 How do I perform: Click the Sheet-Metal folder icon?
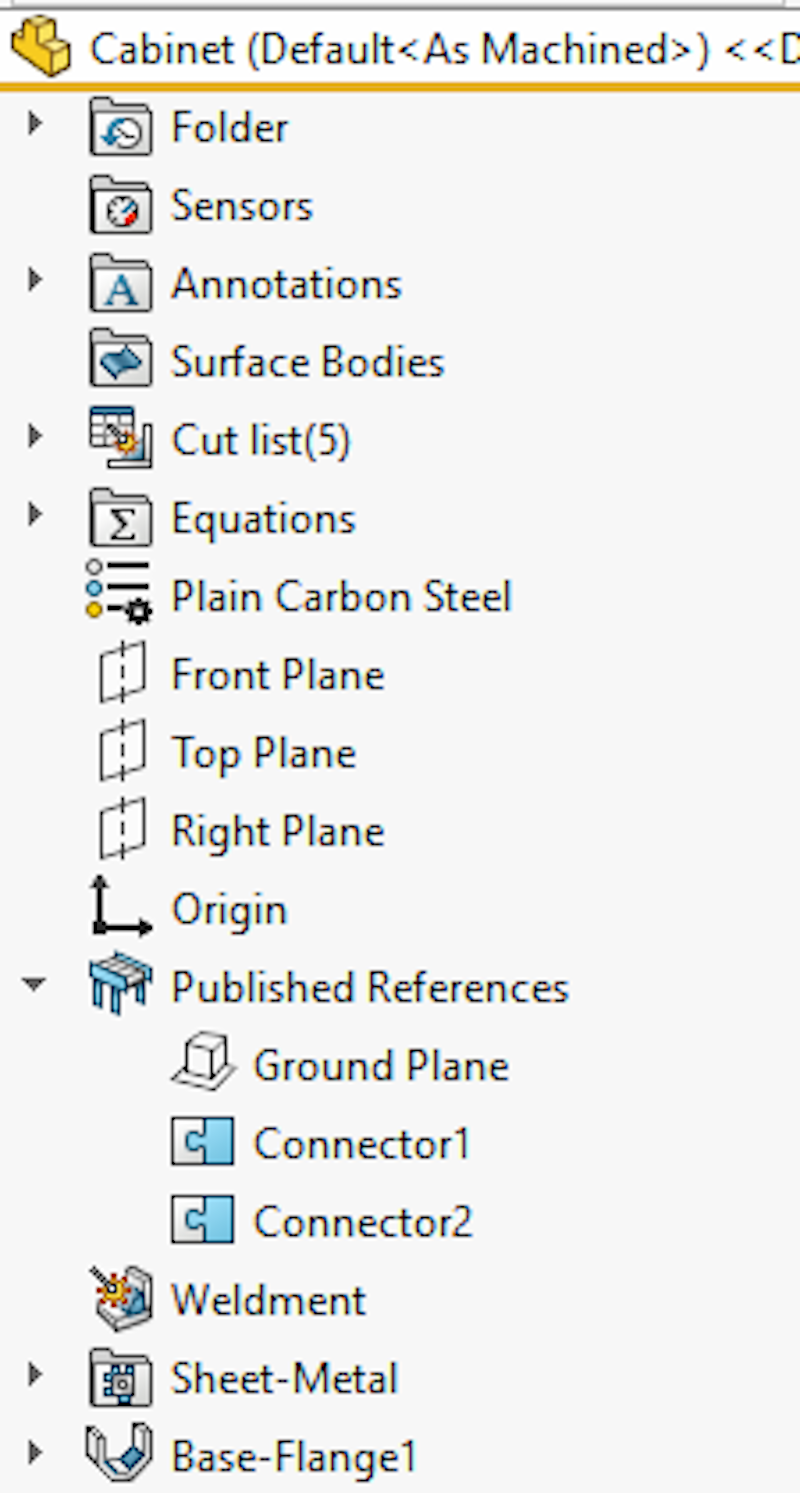tap(121, 1378)
